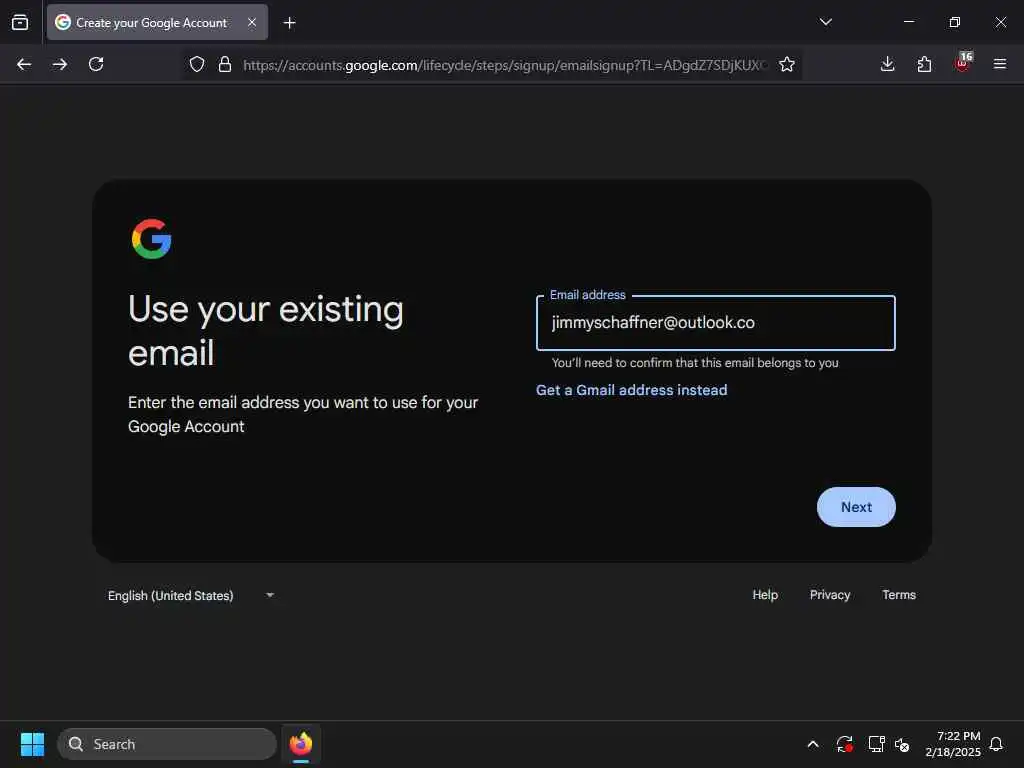Open the network display tray icon
1024x768 pixels.
[876, 744]
